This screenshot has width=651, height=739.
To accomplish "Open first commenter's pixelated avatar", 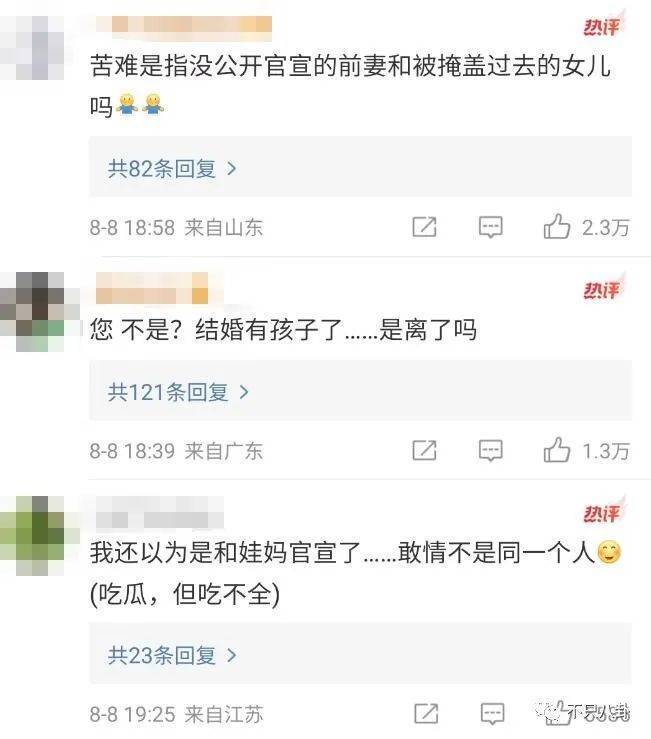I will tap(32, 47).
